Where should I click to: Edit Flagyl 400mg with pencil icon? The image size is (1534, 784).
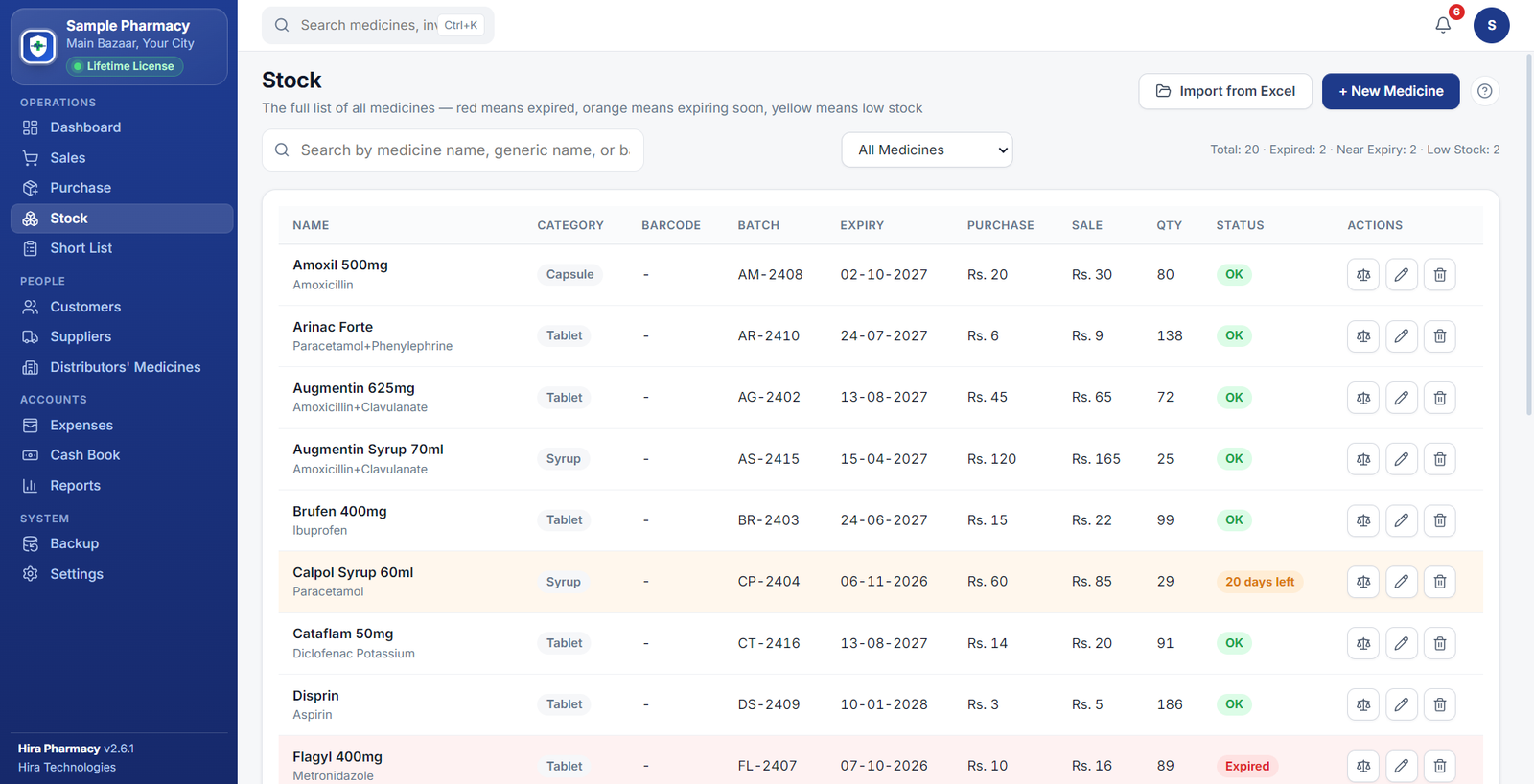pos(1402,766)
